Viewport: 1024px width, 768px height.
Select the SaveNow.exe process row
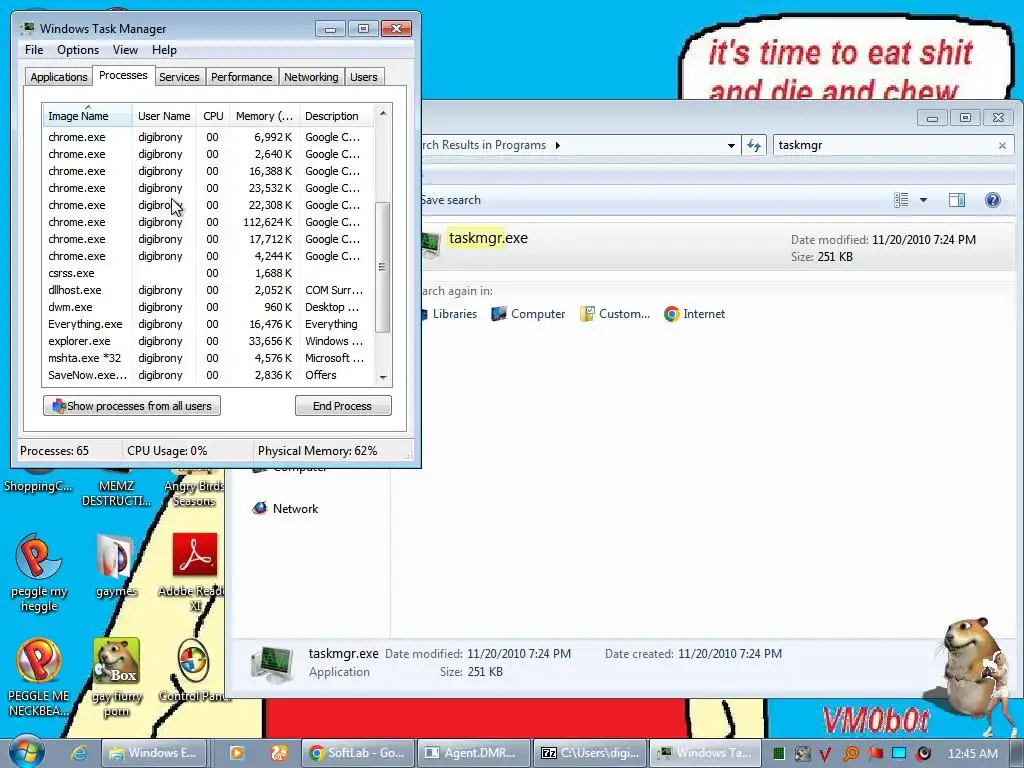coord(208,375)
